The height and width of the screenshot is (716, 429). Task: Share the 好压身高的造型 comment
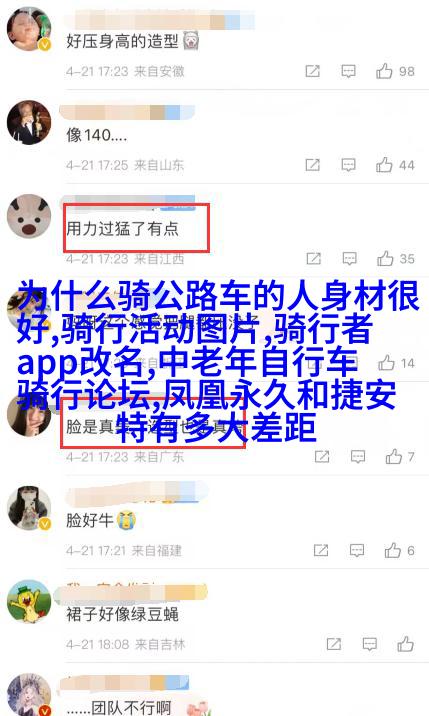pos(312,71)
